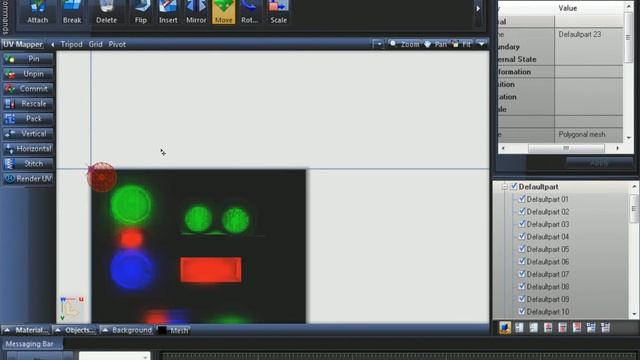640x360 pixels.
Task: Activate the Pan view tool
Action: pos(436,44)
